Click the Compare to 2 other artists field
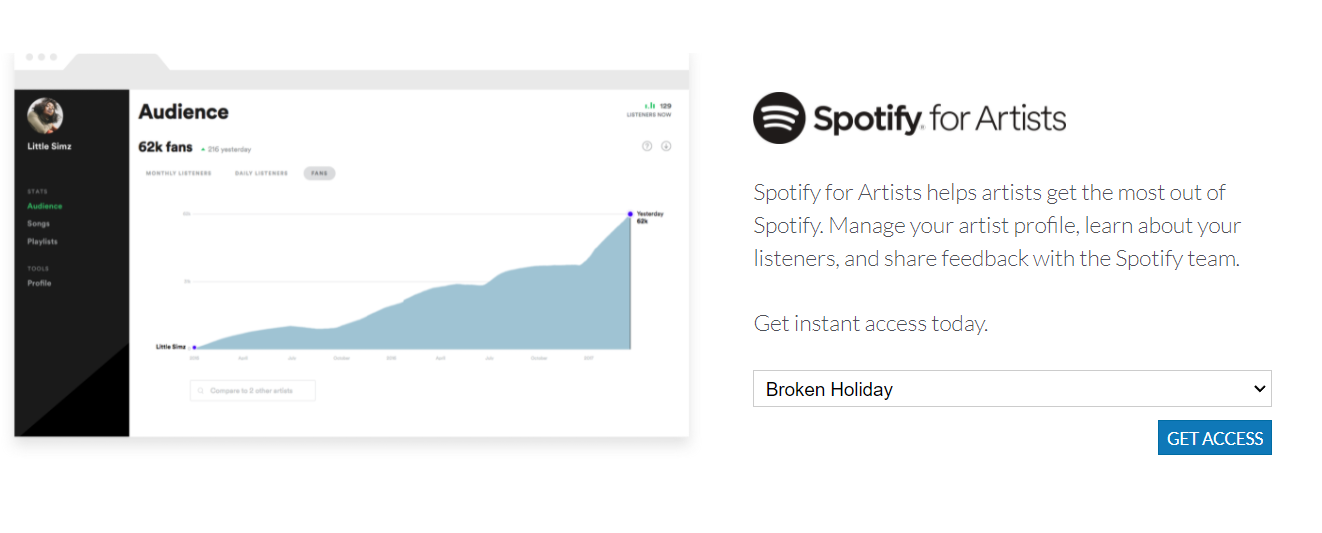Image resolution: width=1322 pixels, height=533 pixels. click(253, 391)
